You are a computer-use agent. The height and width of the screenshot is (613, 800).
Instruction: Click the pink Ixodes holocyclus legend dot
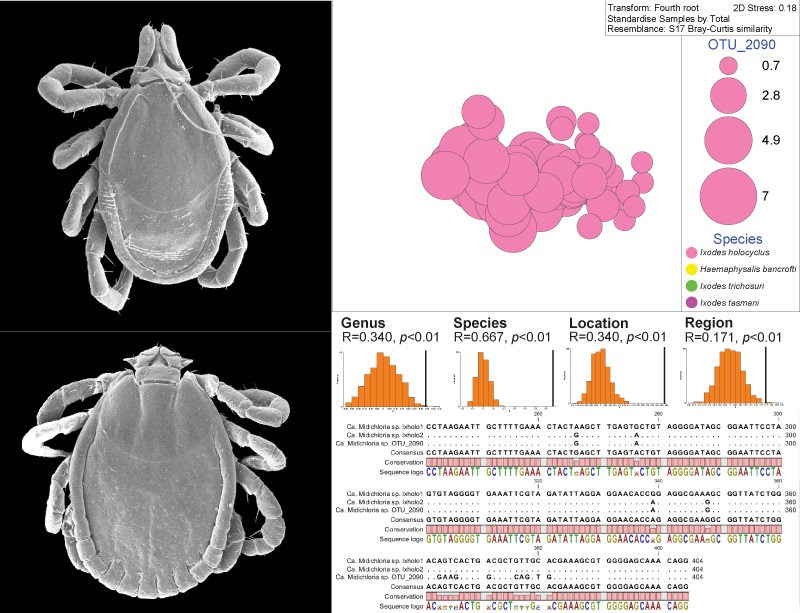(x=692, y=253)
